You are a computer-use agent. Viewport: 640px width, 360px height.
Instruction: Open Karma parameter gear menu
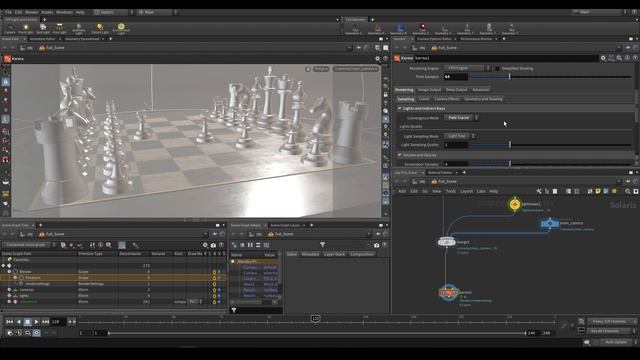[603, 58]
